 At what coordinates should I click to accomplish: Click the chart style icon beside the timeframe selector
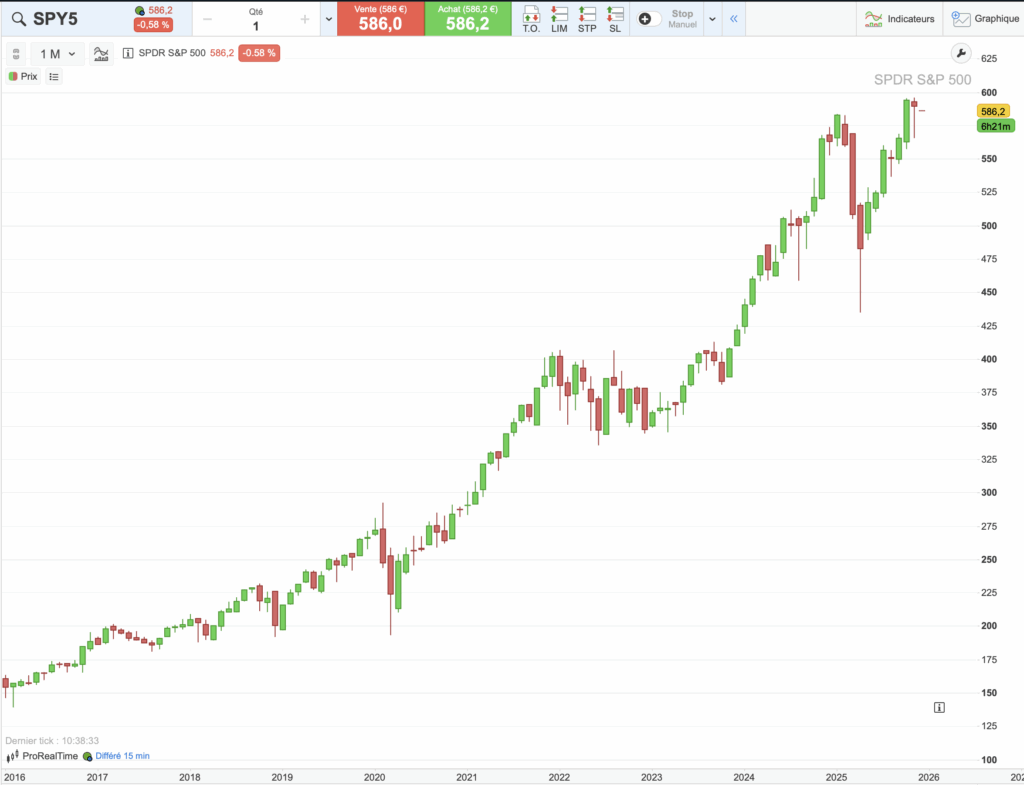(x=100, y=53)
